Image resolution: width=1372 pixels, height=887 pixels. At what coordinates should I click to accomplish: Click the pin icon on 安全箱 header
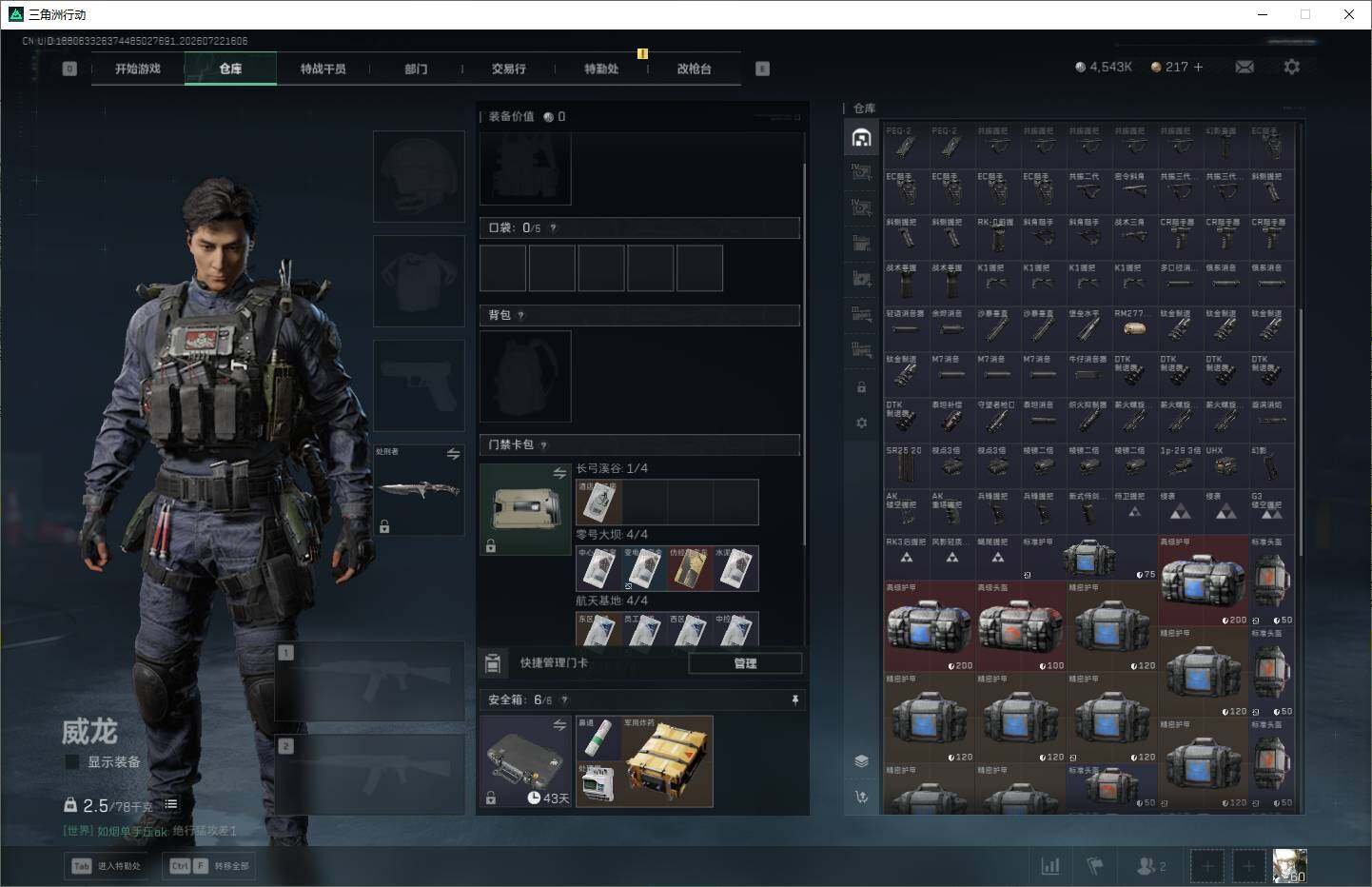coord(795,700)
